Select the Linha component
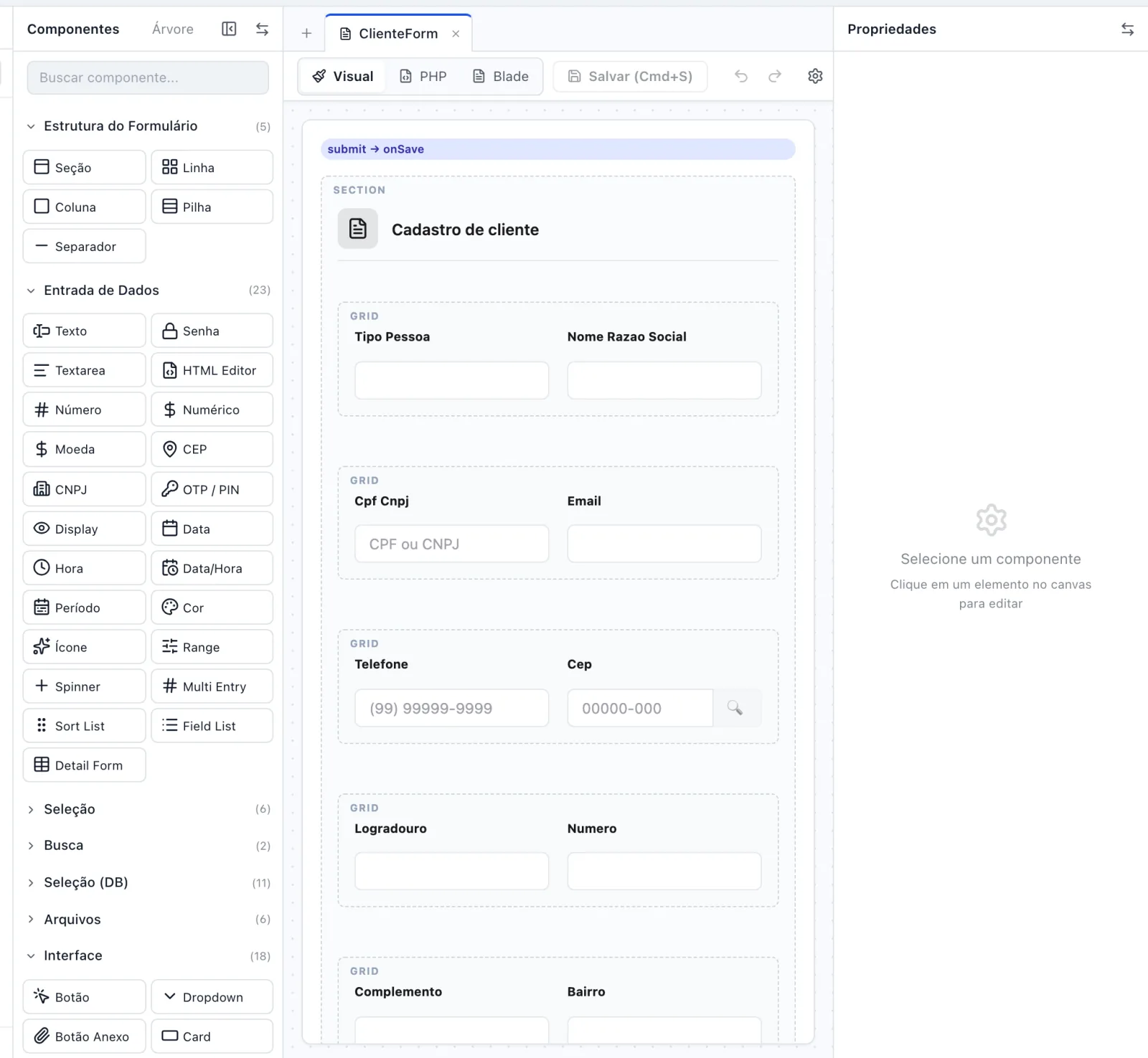Image resolution: width=1148 pixels, height=1058 pixels. (212, 167)
